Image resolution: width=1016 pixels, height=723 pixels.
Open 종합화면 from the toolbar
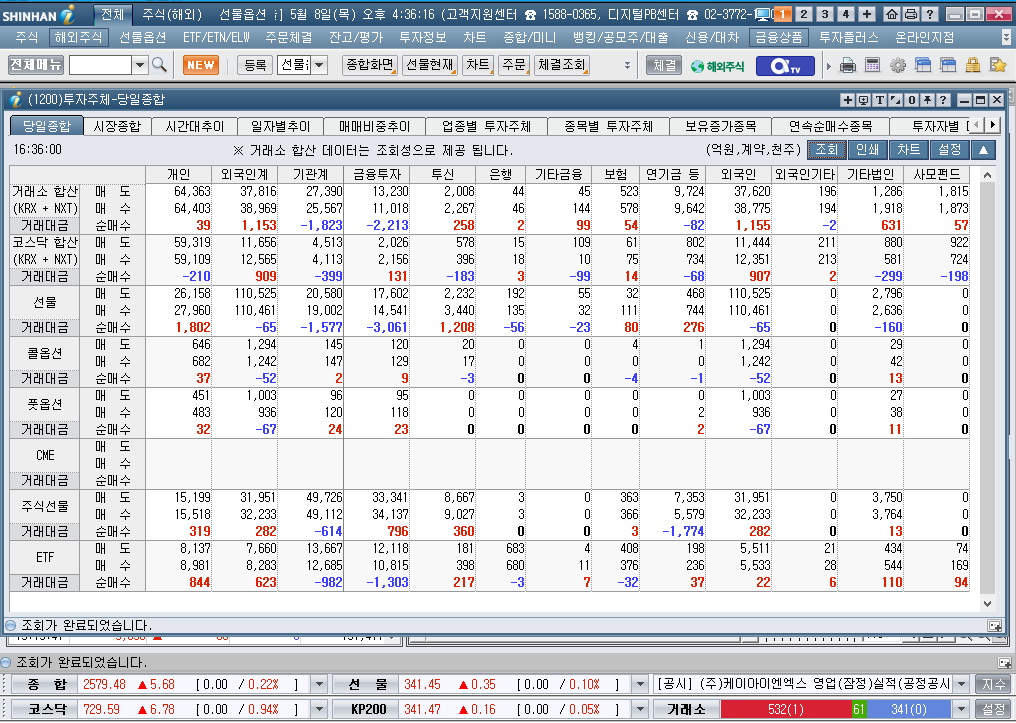pos(369,65)
